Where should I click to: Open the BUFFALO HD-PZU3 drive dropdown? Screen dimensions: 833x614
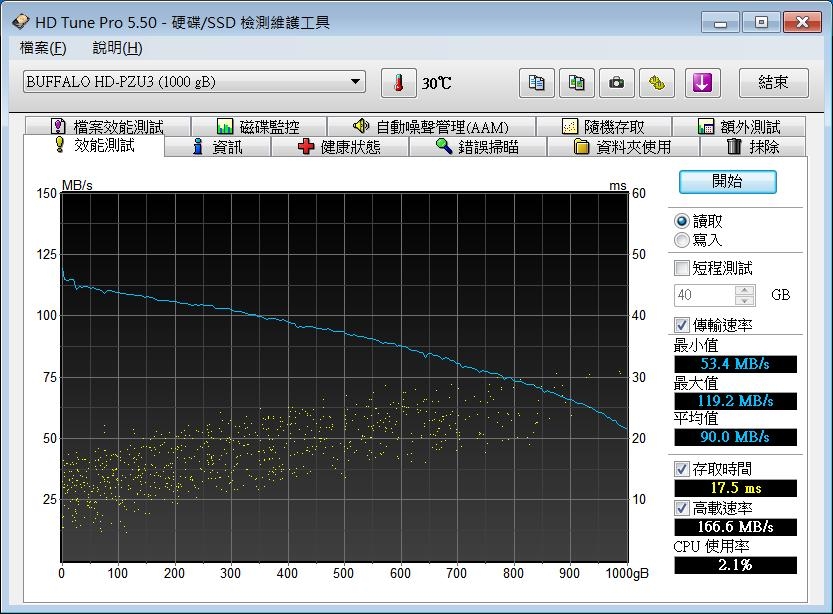(194, 82)
